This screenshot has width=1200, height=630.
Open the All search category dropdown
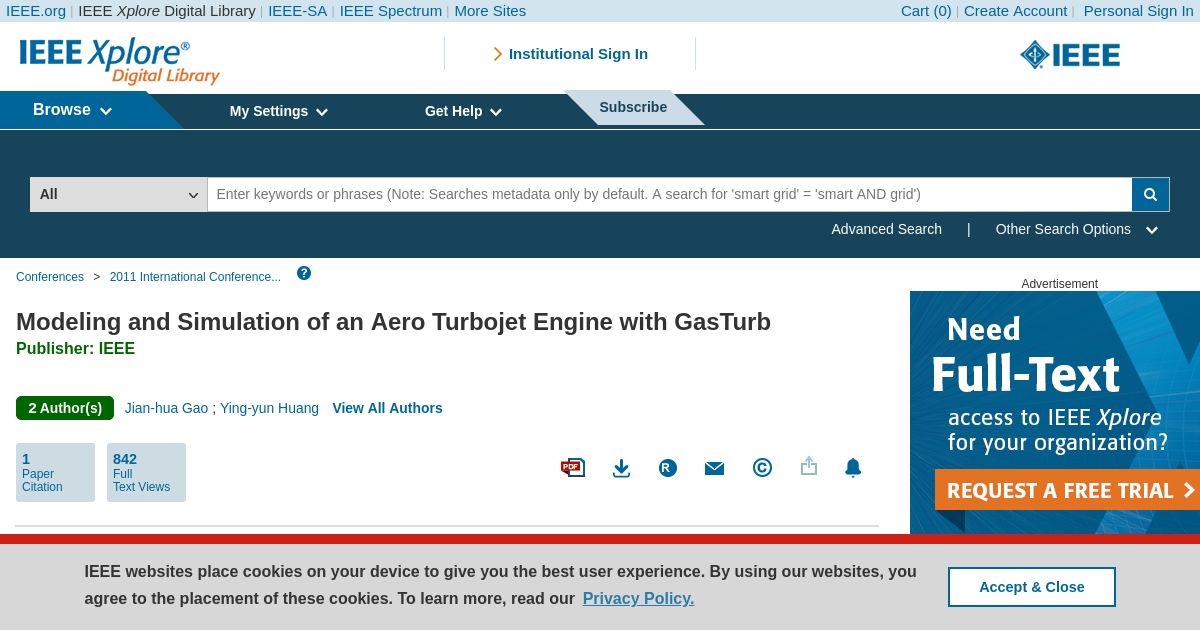(x=119, y=194)
